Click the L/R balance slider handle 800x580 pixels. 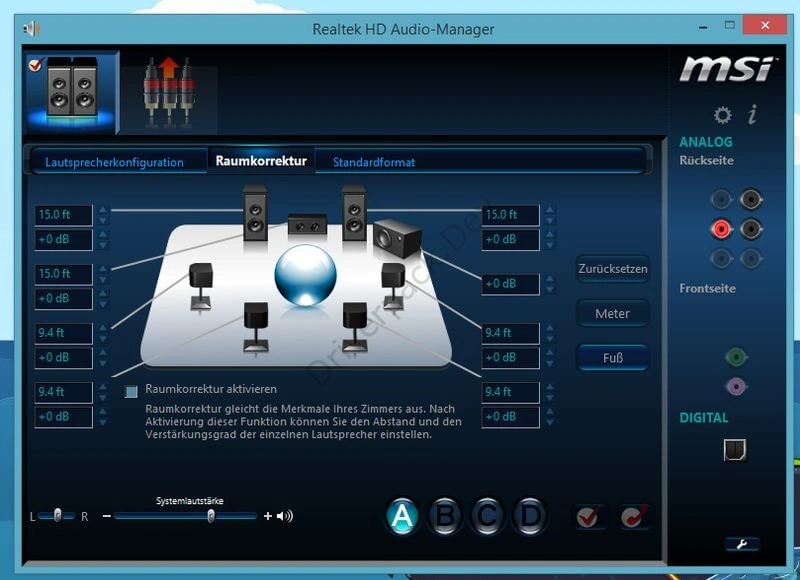coord(58,516)
